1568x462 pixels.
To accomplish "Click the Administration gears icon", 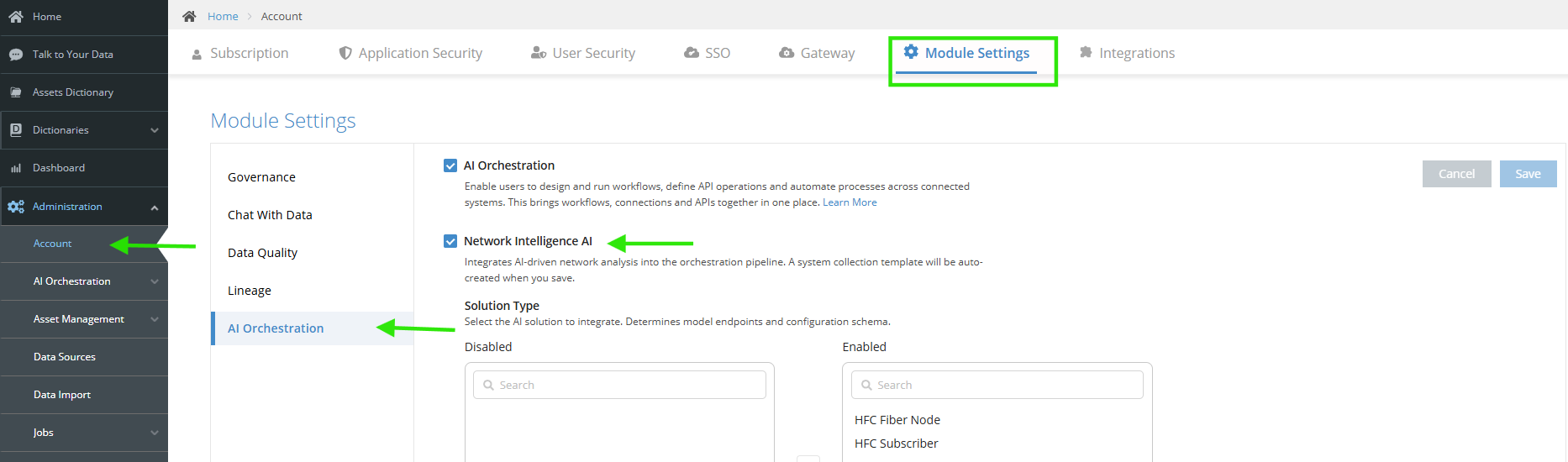I will click(x=16, y=207).
